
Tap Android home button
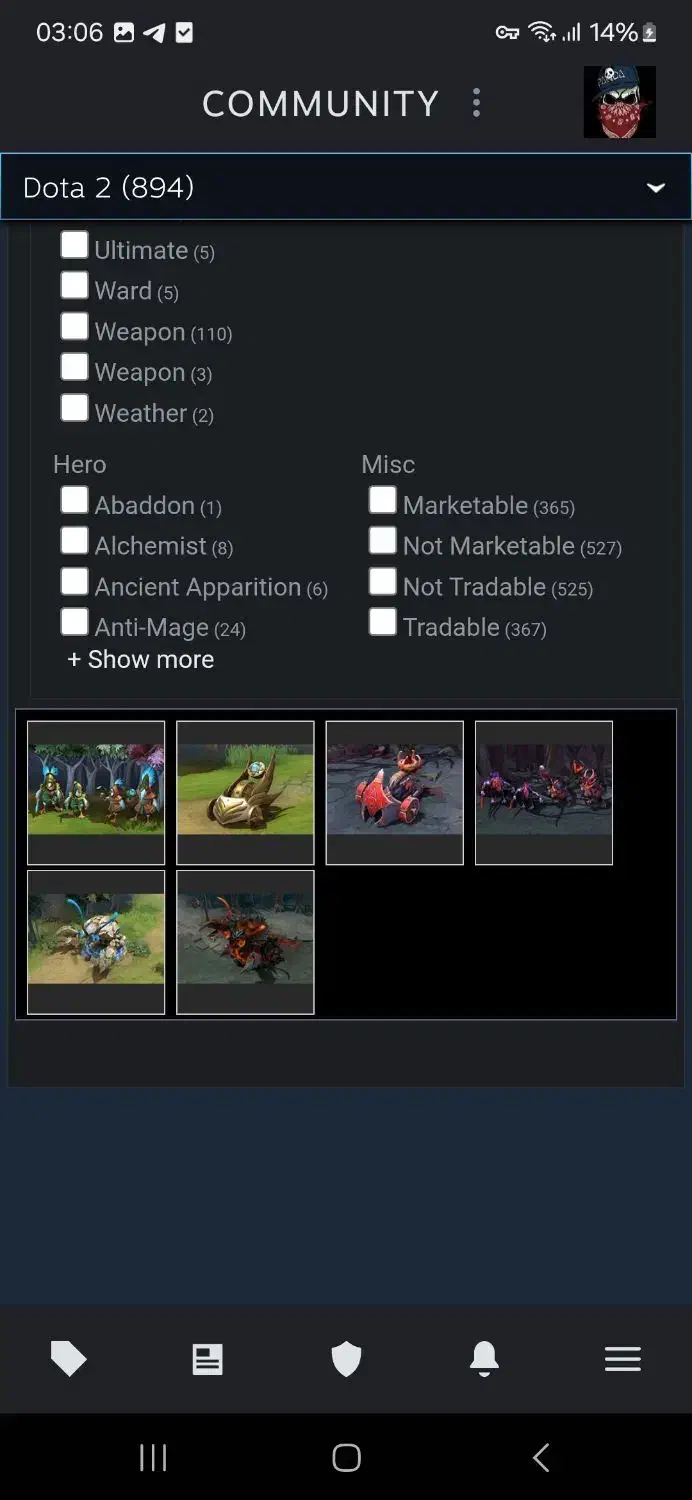coord(346,1457)
